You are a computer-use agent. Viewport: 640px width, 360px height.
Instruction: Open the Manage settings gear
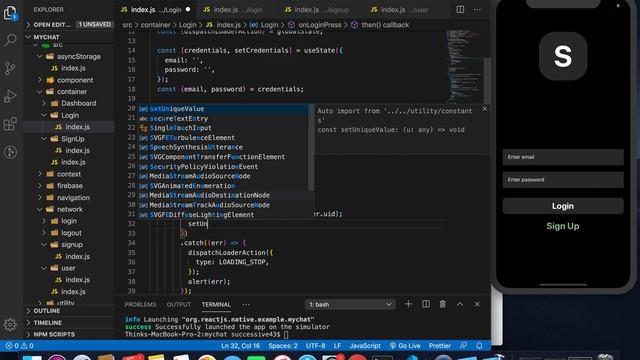pyautogui.click(x=10, y=325)
